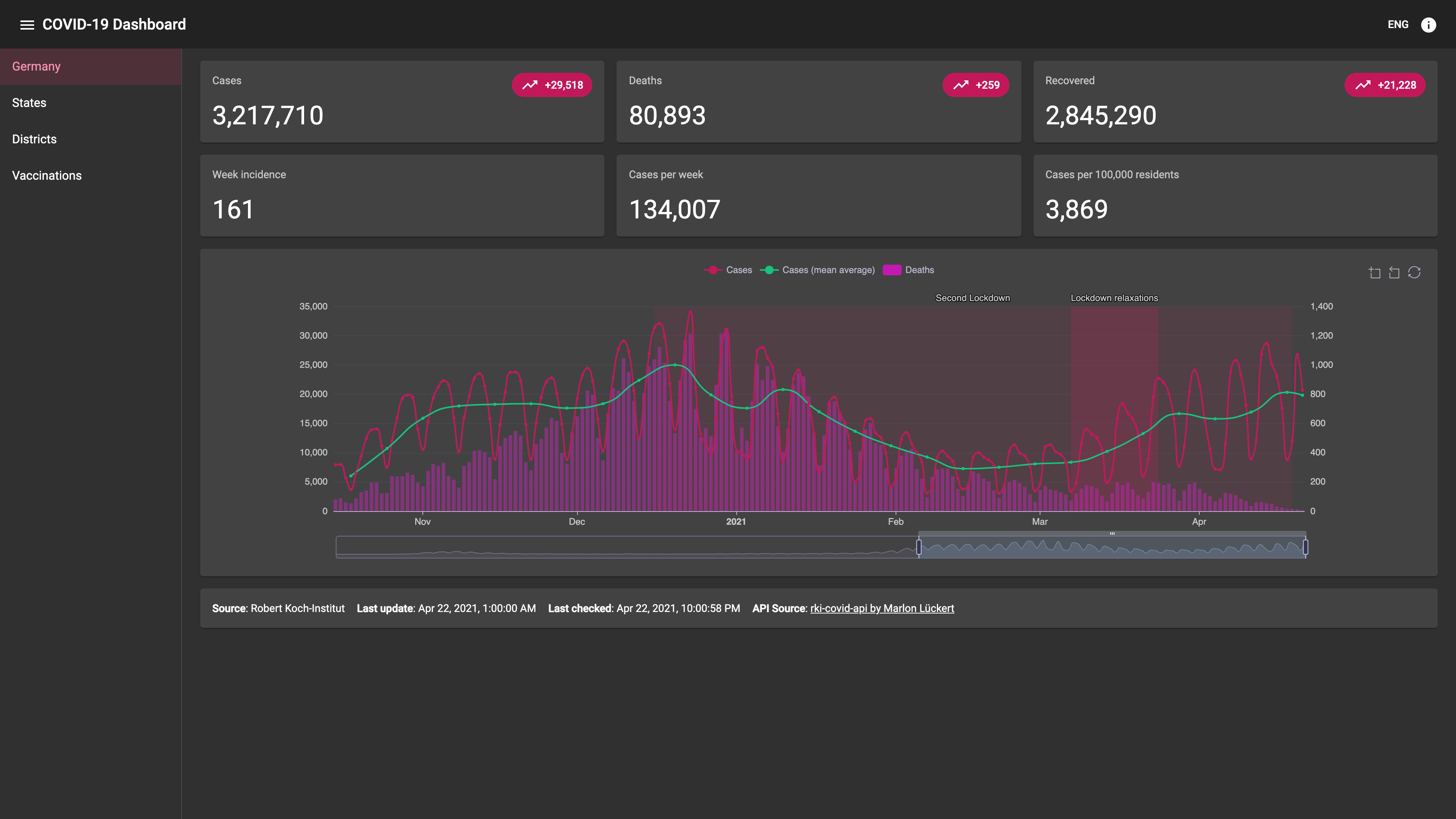
Task: Open the hamburger navigation menu
Action: 27,24
